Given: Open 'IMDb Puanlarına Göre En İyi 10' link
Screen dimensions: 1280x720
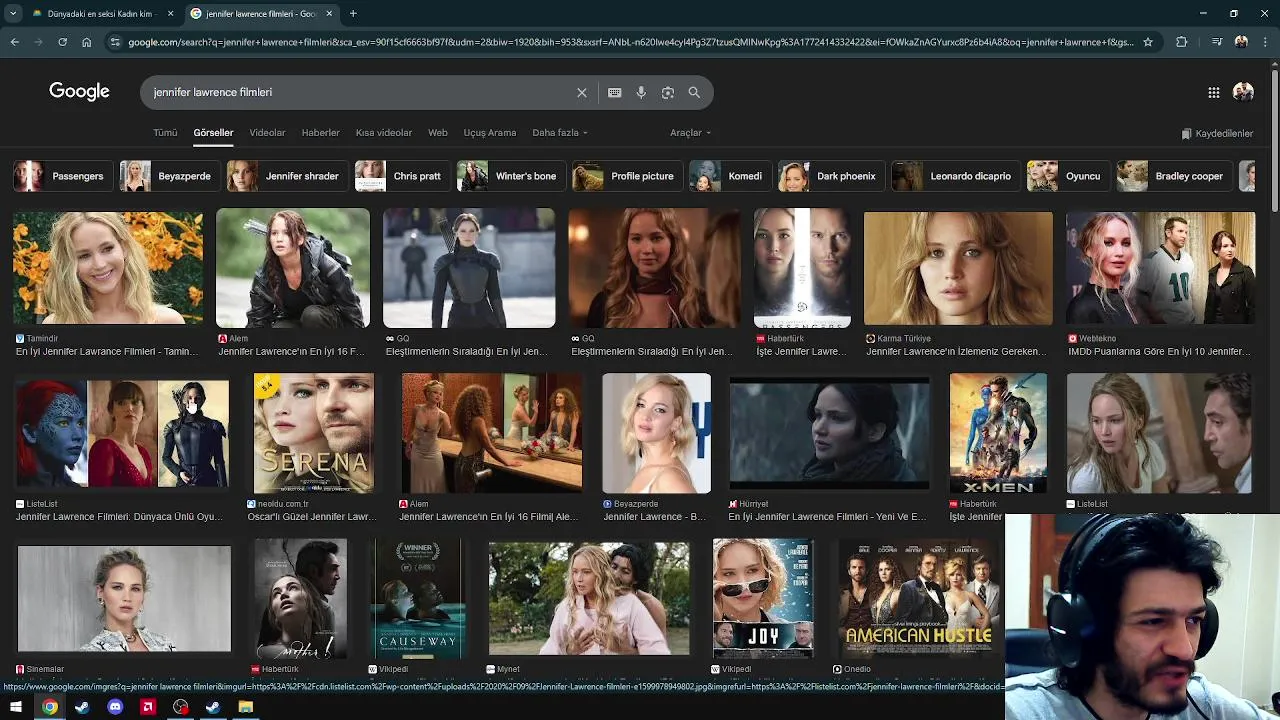Looking at the screenshot, I should (1158, 352).
